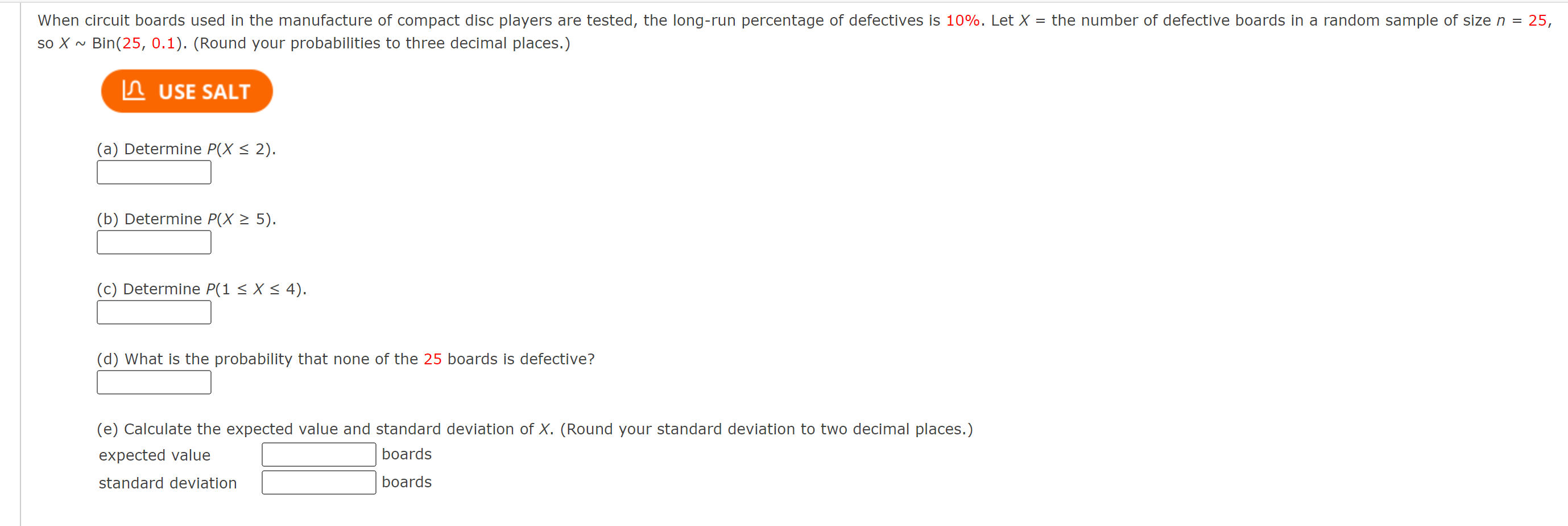This screenshot has width=1568, height=526.
Task: Open the USE SALT tool
Action: tap(187, 91)
